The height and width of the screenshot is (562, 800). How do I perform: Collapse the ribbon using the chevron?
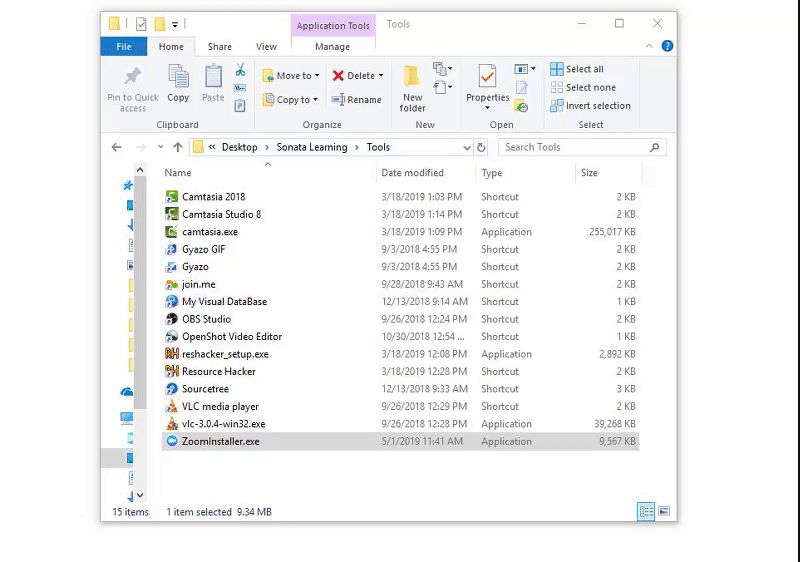tap(651, 46)
